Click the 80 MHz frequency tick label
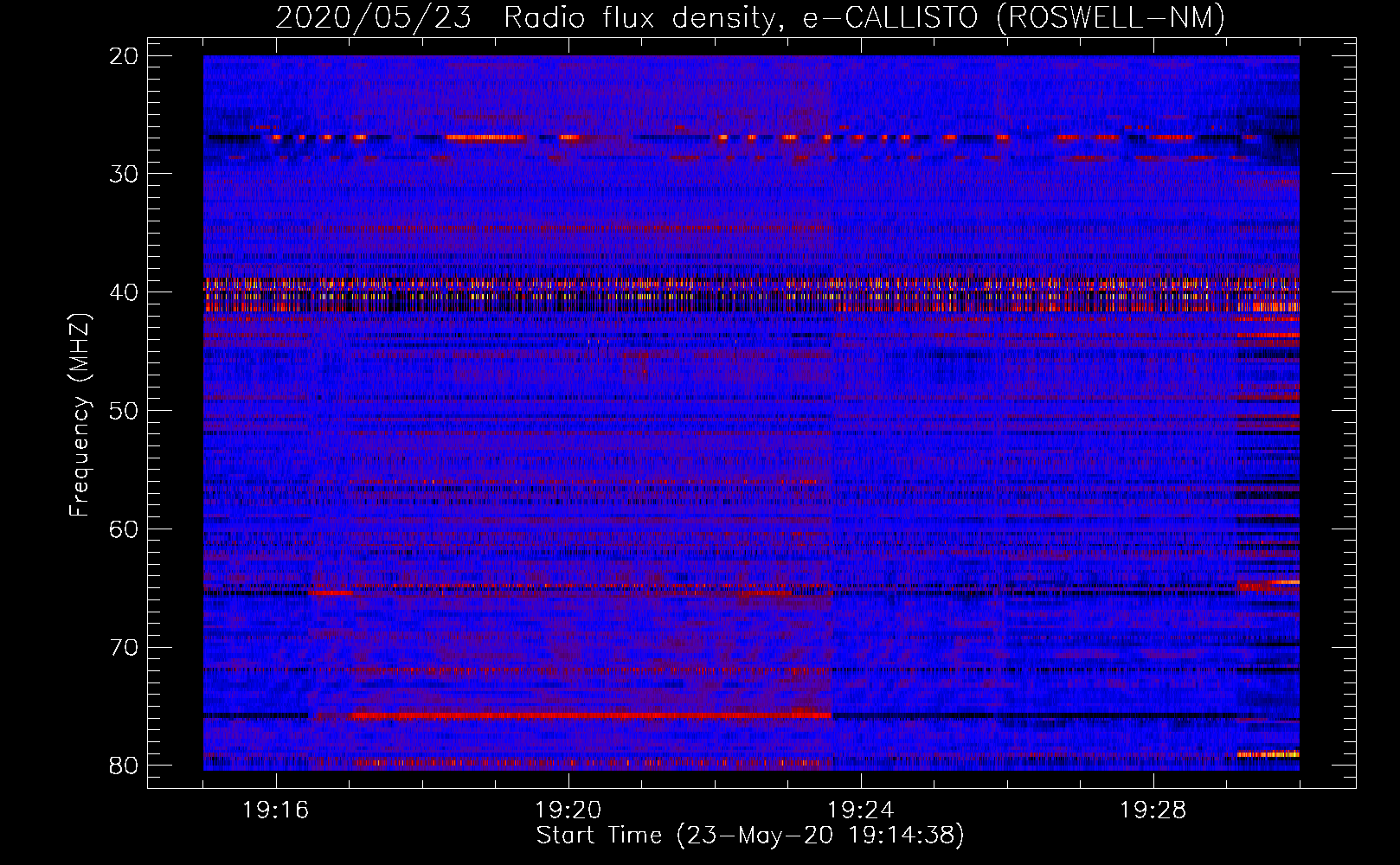The image size is (1400, 865). (x=124, y=766)
